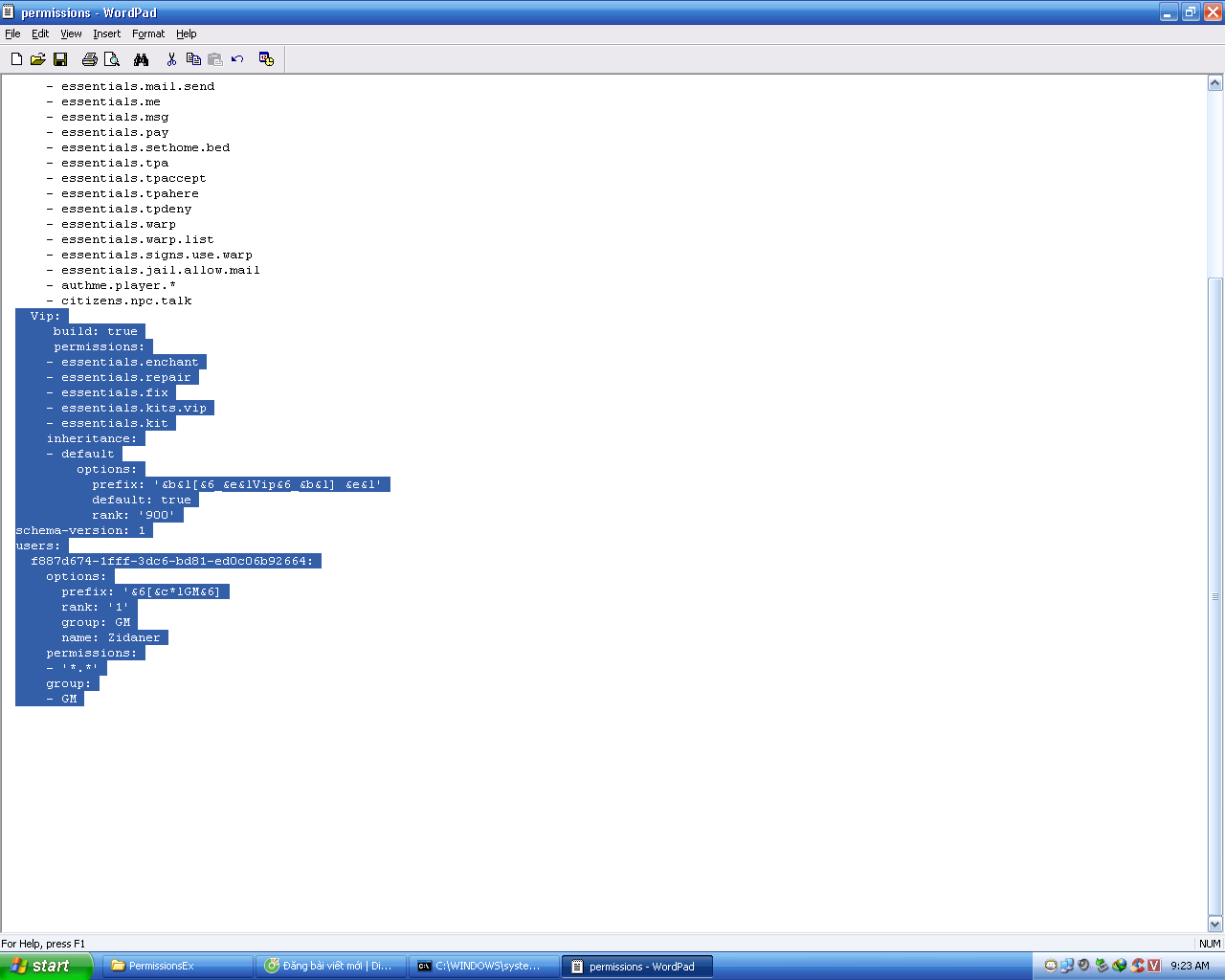Undo the last action via toolbar

(237, 59)
